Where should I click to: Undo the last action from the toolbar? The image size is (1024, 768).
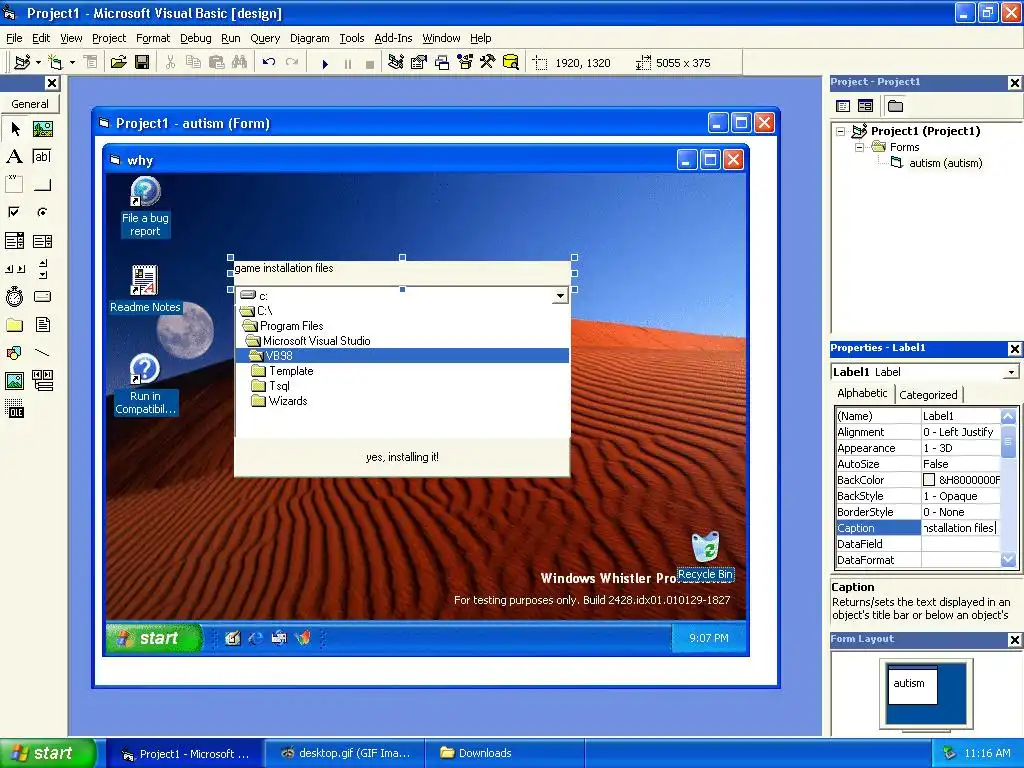[x=268, y=63]
